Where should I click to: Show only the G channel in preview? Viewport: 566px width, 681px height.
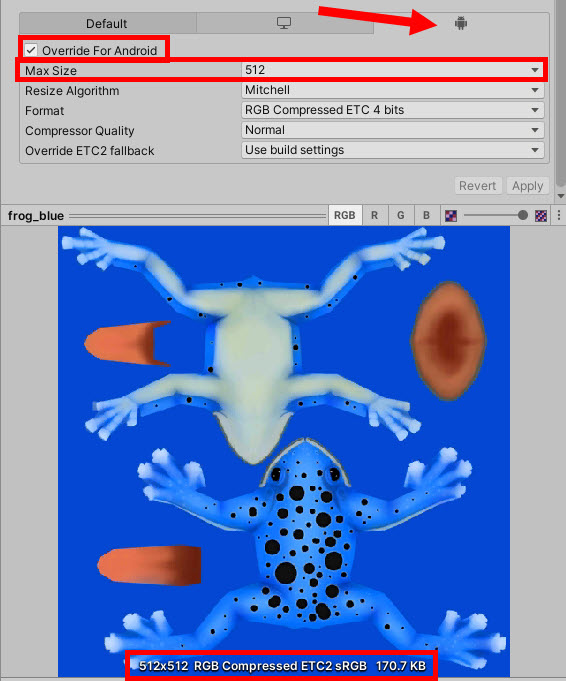point(401,215)
